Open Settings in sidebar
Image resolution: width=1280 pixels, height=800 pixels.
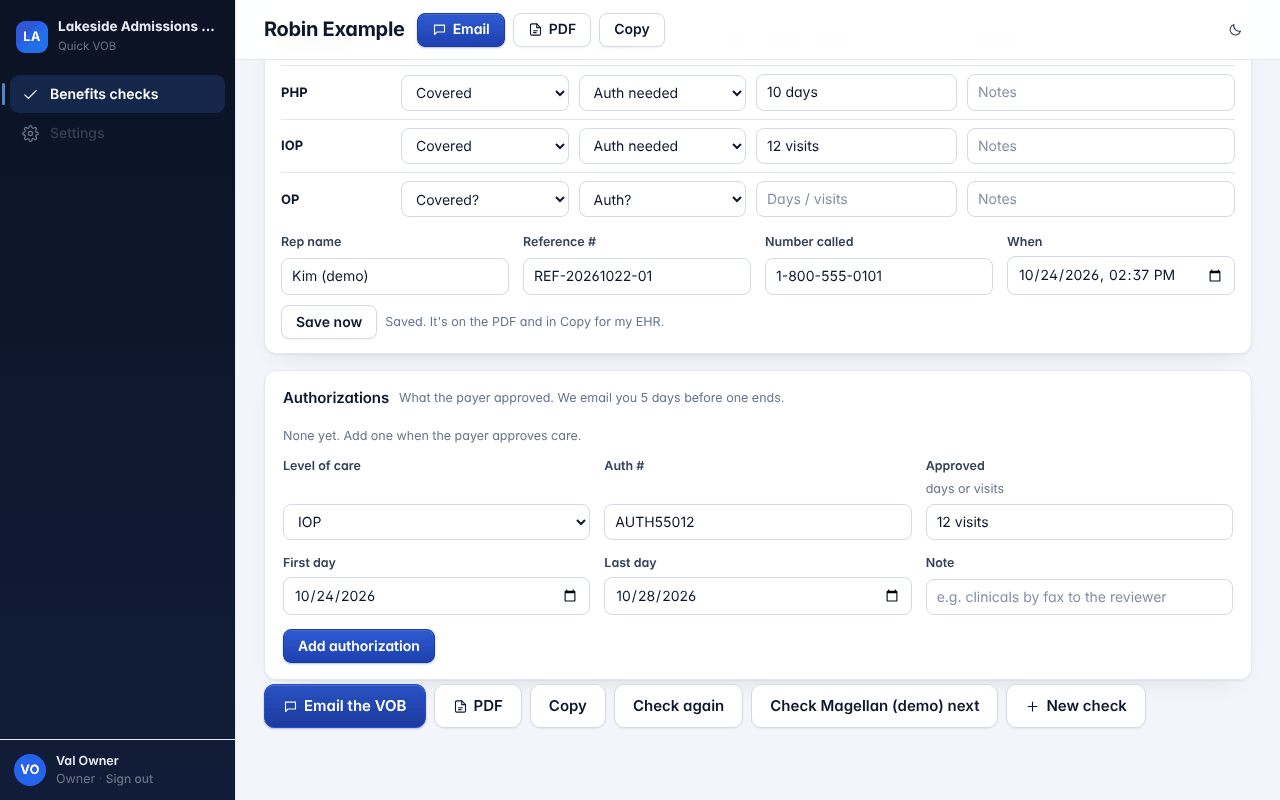click(117, 133)
